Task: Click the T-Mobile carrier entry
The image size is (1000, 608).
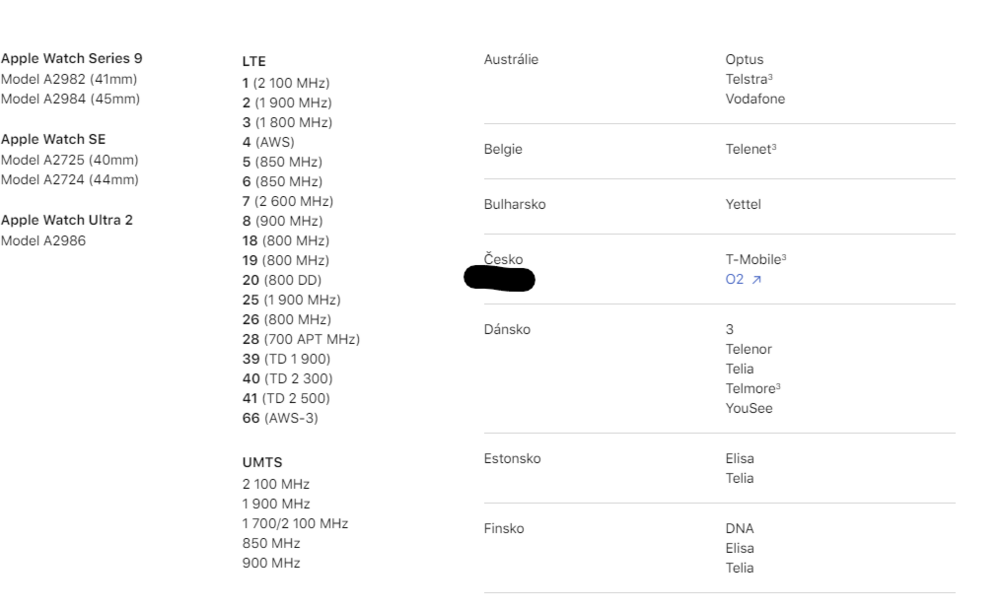Action: (755, 260)
